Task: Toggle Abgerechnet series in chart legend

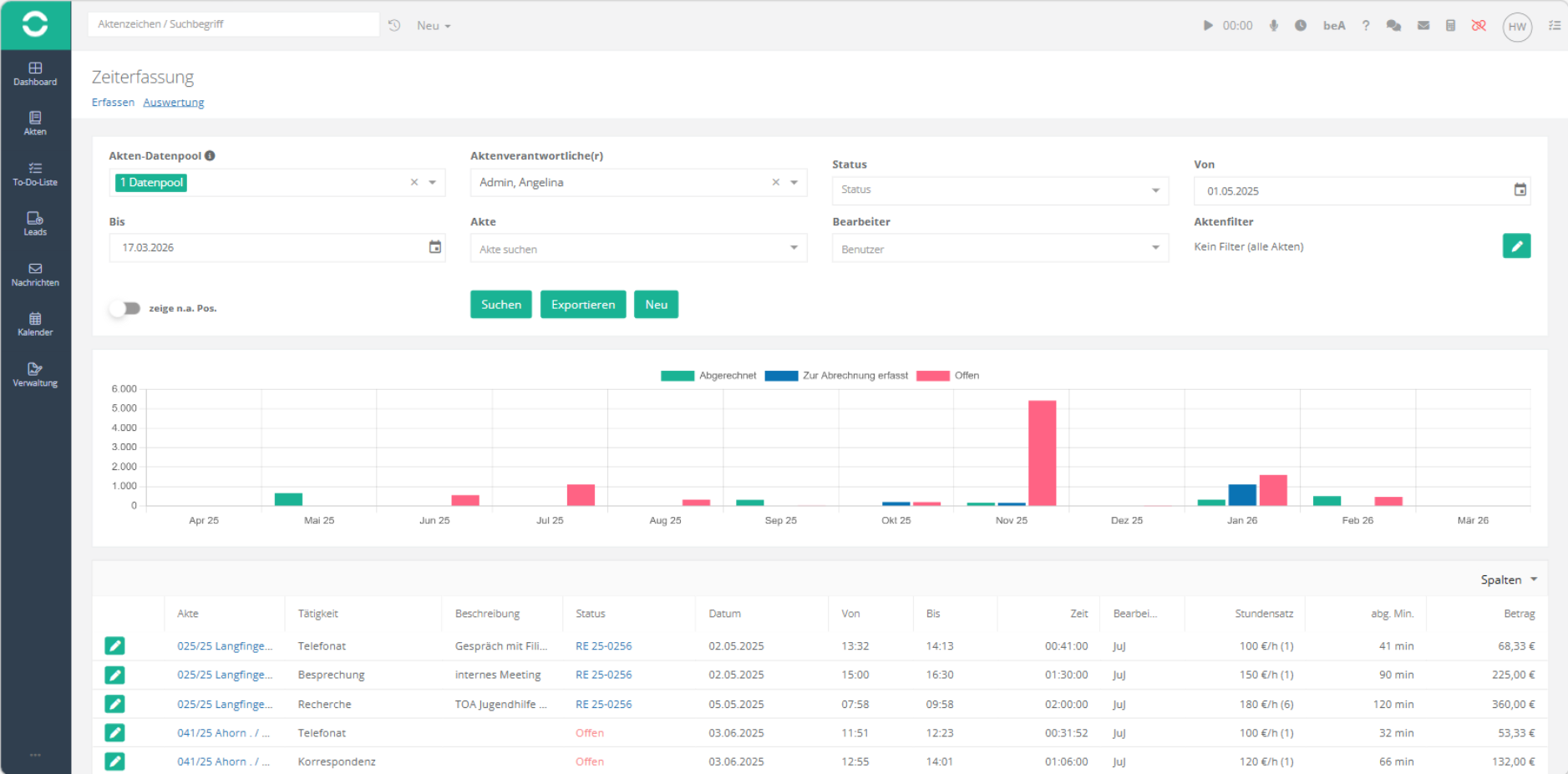Action: (708, 376)
